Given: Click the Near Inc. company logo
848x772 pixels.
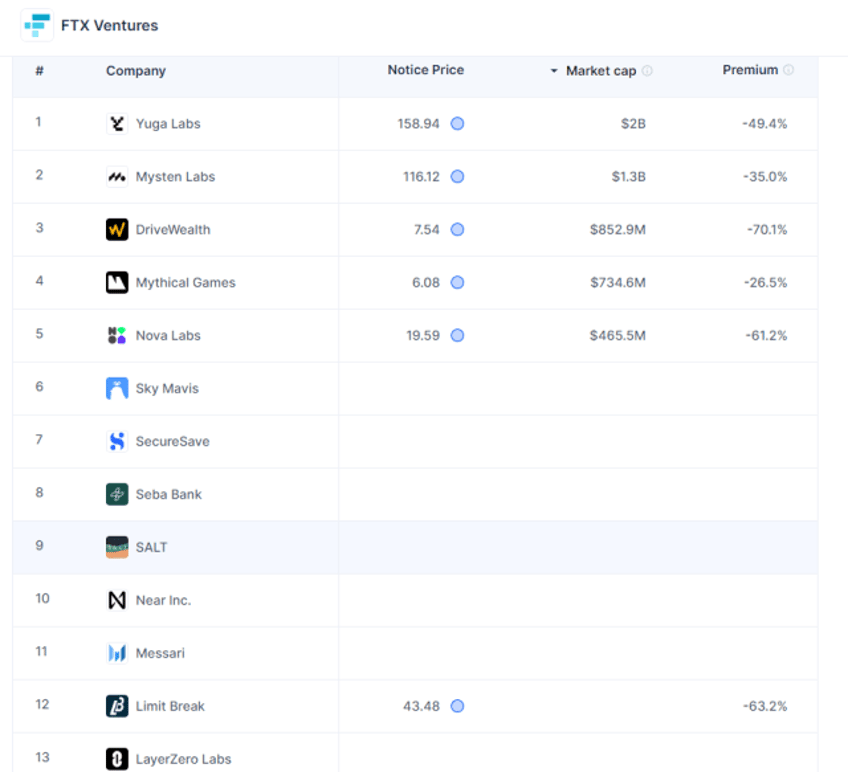Looking at the screenshot, I should pyautogui.click(x=117, y=600).
